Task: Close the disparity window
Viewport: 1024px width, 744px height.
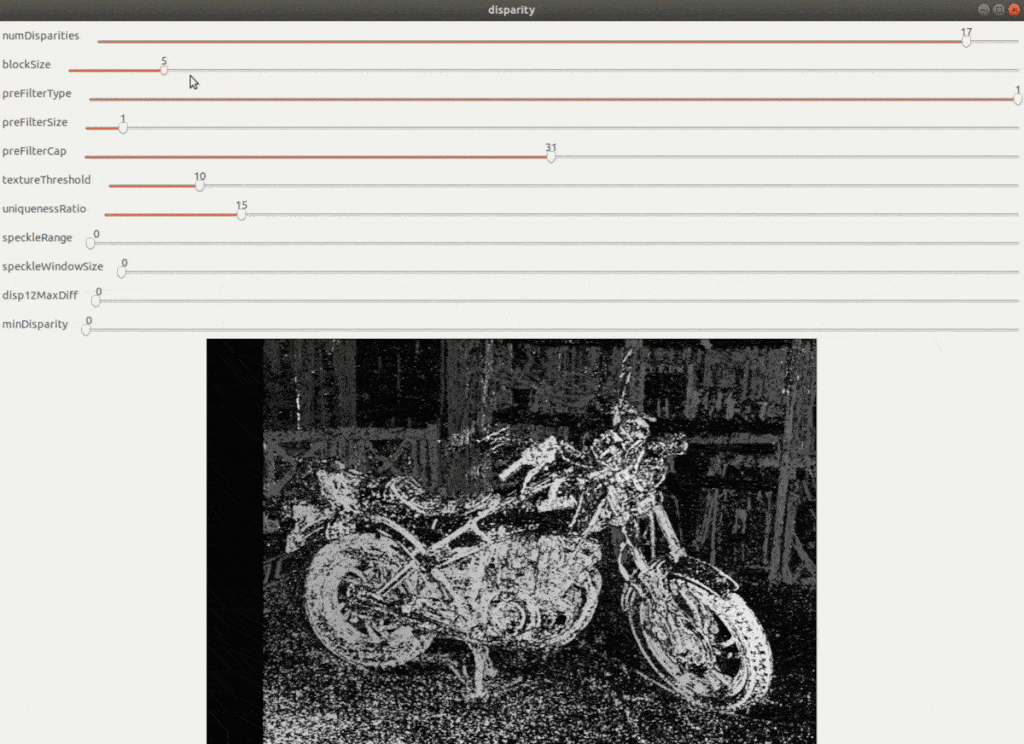Action: pyautogui.click(x=1013, y=9)
